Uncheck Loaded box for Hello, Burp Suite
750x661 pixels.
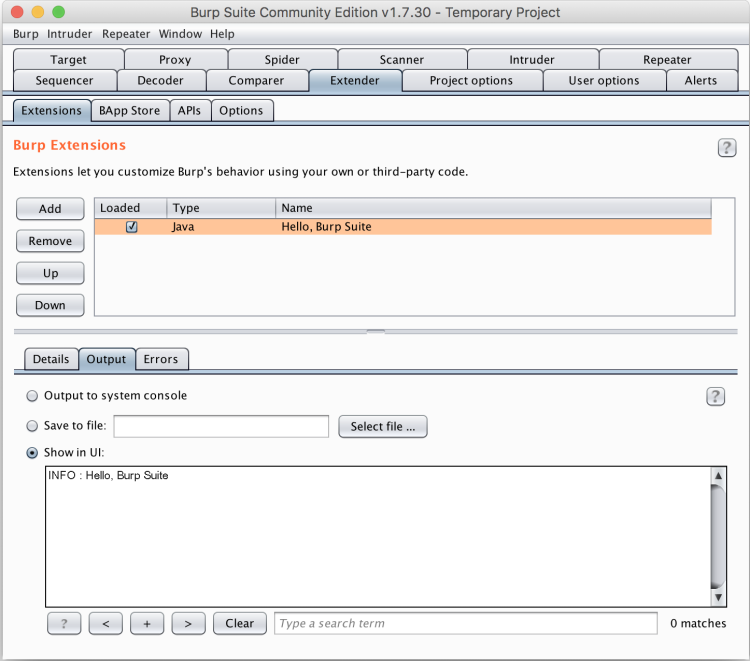click(132, 227)
